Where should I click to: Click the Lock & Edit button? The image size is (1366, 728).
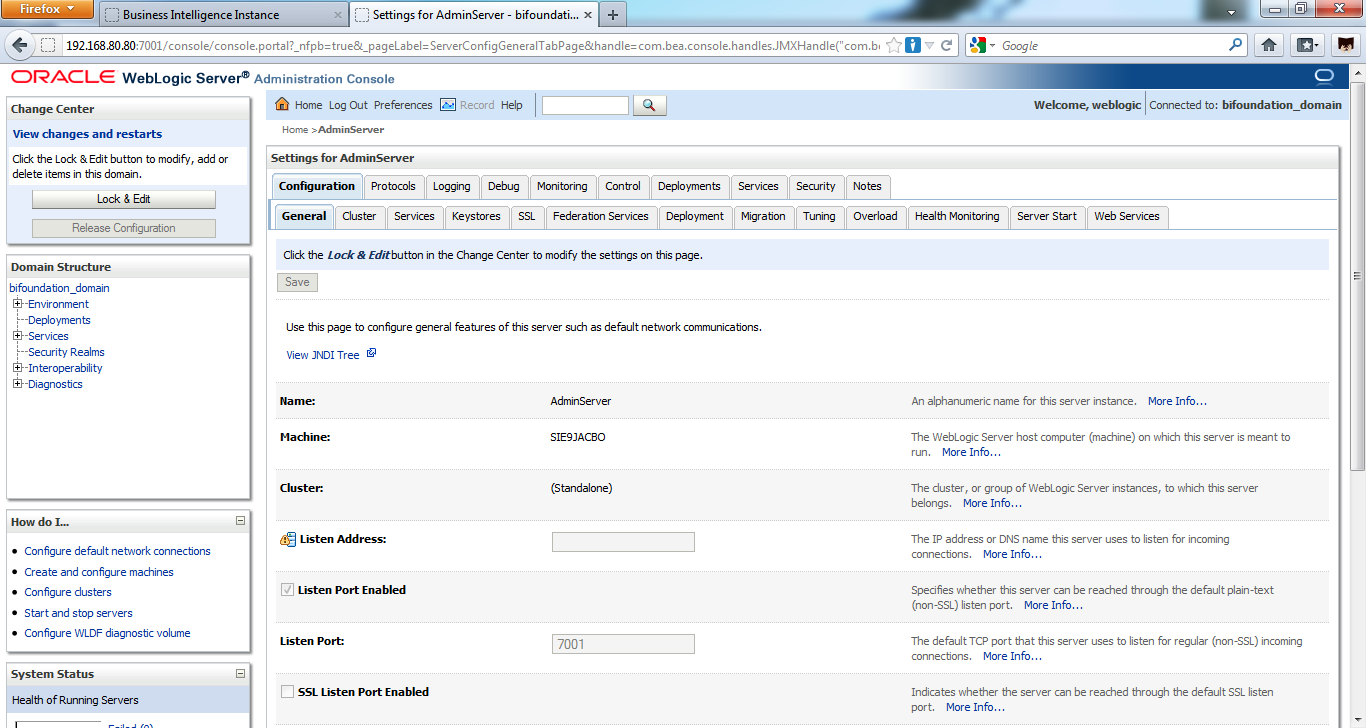point(123,198)
